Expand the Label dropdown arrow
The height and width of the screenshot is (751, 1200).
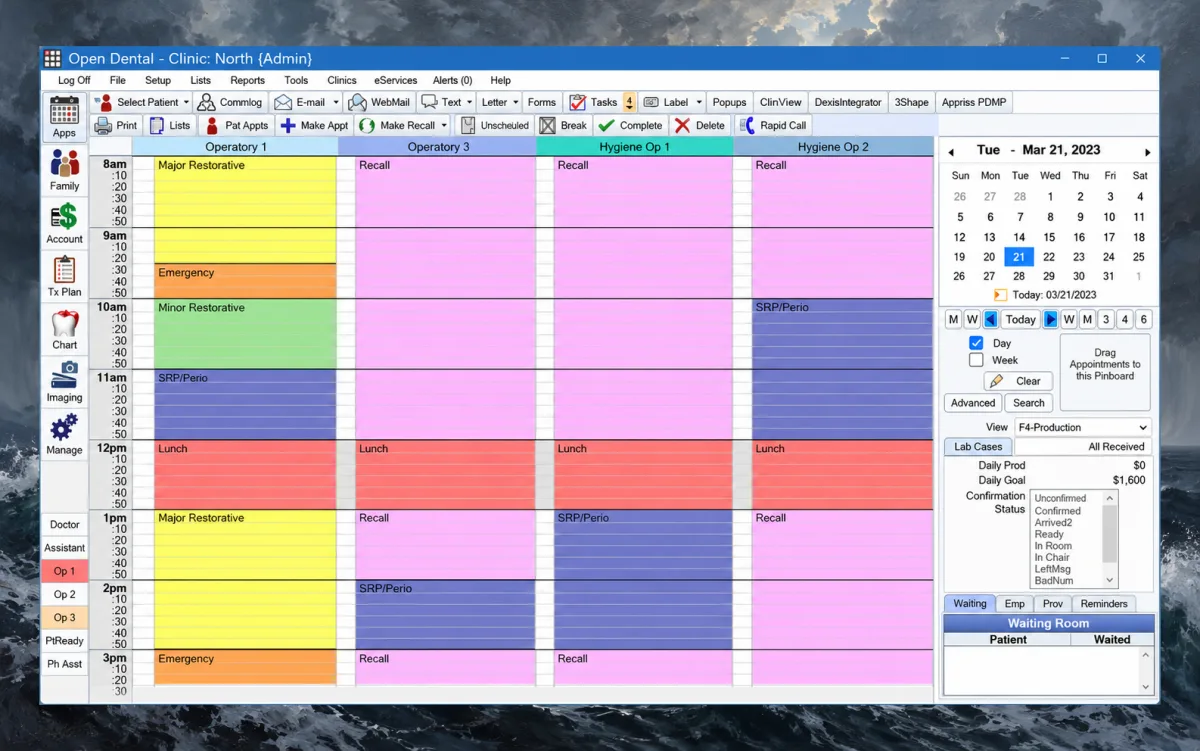699,102
